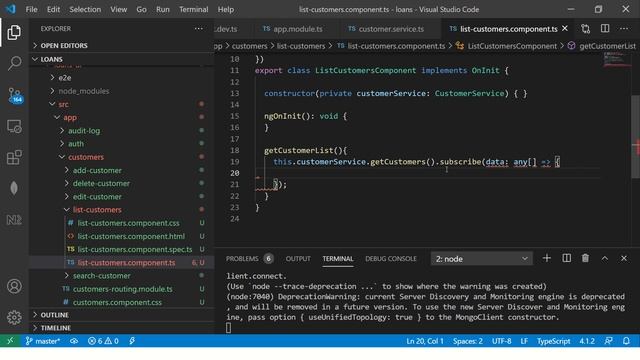Split the terminal panel
This screenshot has width=640, height=360.
pyautogui.click(x=567, y=258)
